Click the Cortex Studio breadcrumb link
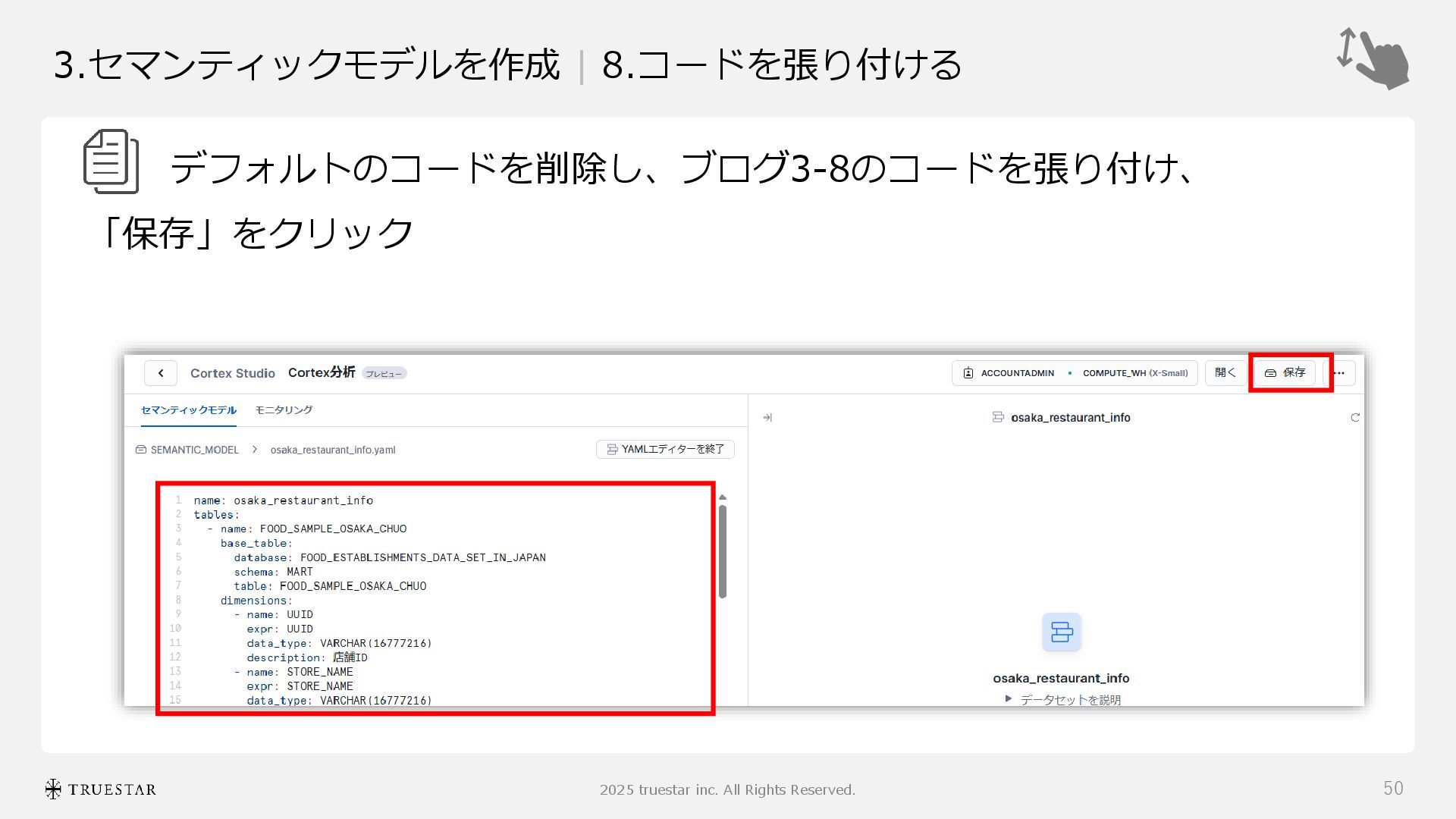The width and height of the screenshot is (1456, 819). [x=233, y=373]
